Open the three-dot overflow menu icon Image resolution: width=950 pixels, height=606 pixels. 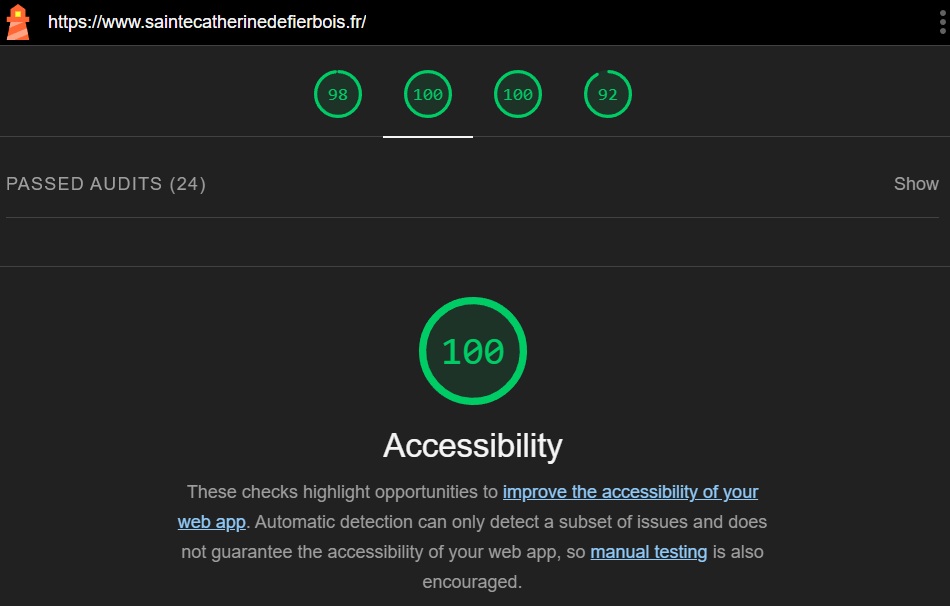pos(944,20)
